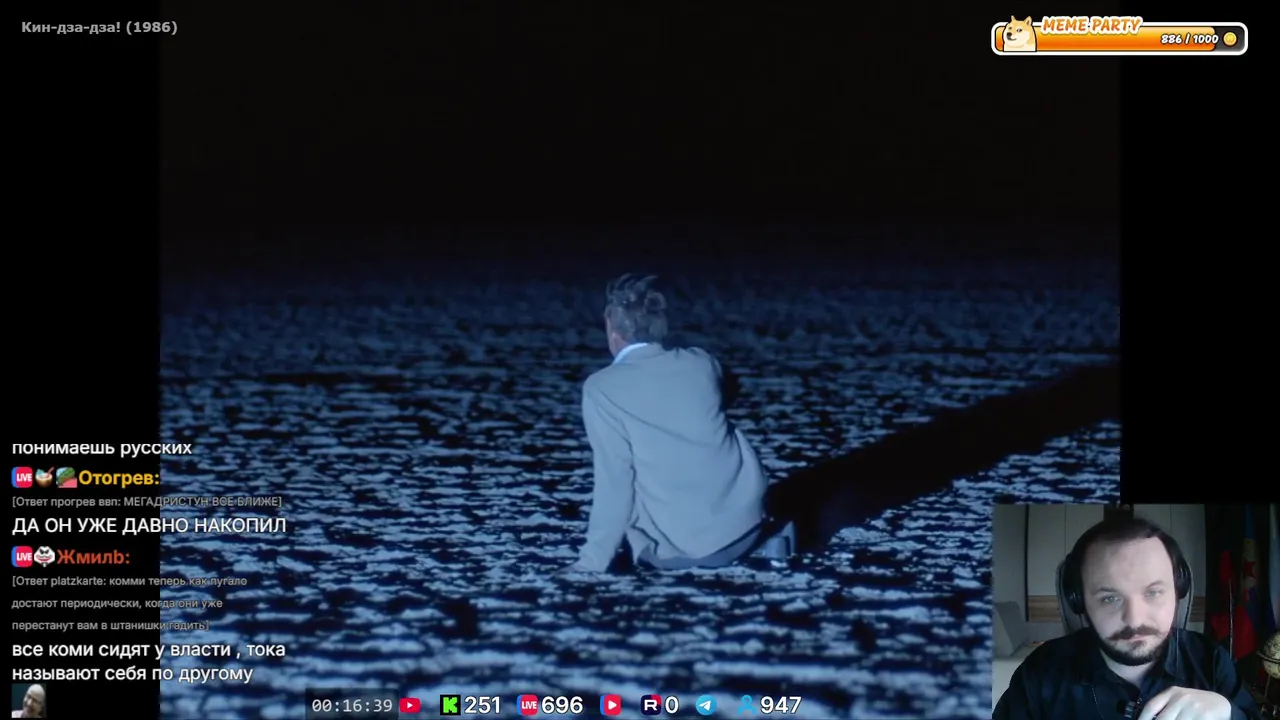1280x720 pixels.
Task: Click the message все коми сидят у власти
Action: click(x=148, y=661)
